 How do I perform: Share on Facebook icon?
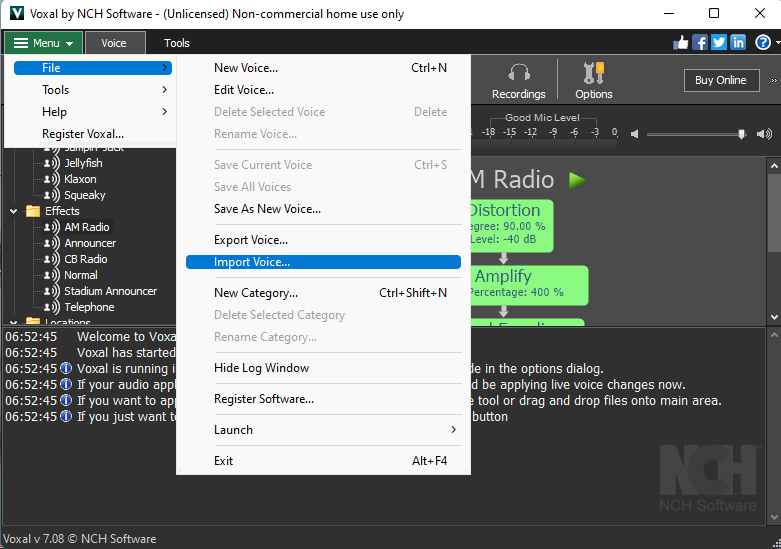pyautogui.click(x=699, y=43)
